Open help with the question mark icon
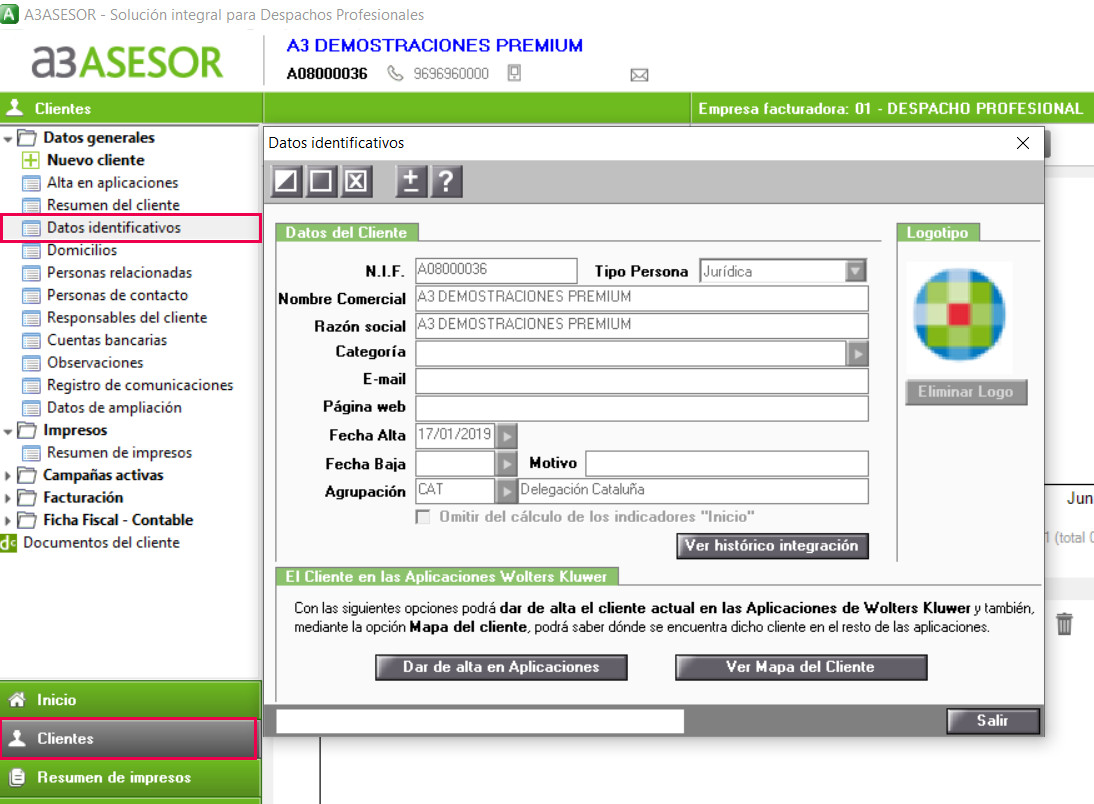1094x804 pixels. [447, 181]
